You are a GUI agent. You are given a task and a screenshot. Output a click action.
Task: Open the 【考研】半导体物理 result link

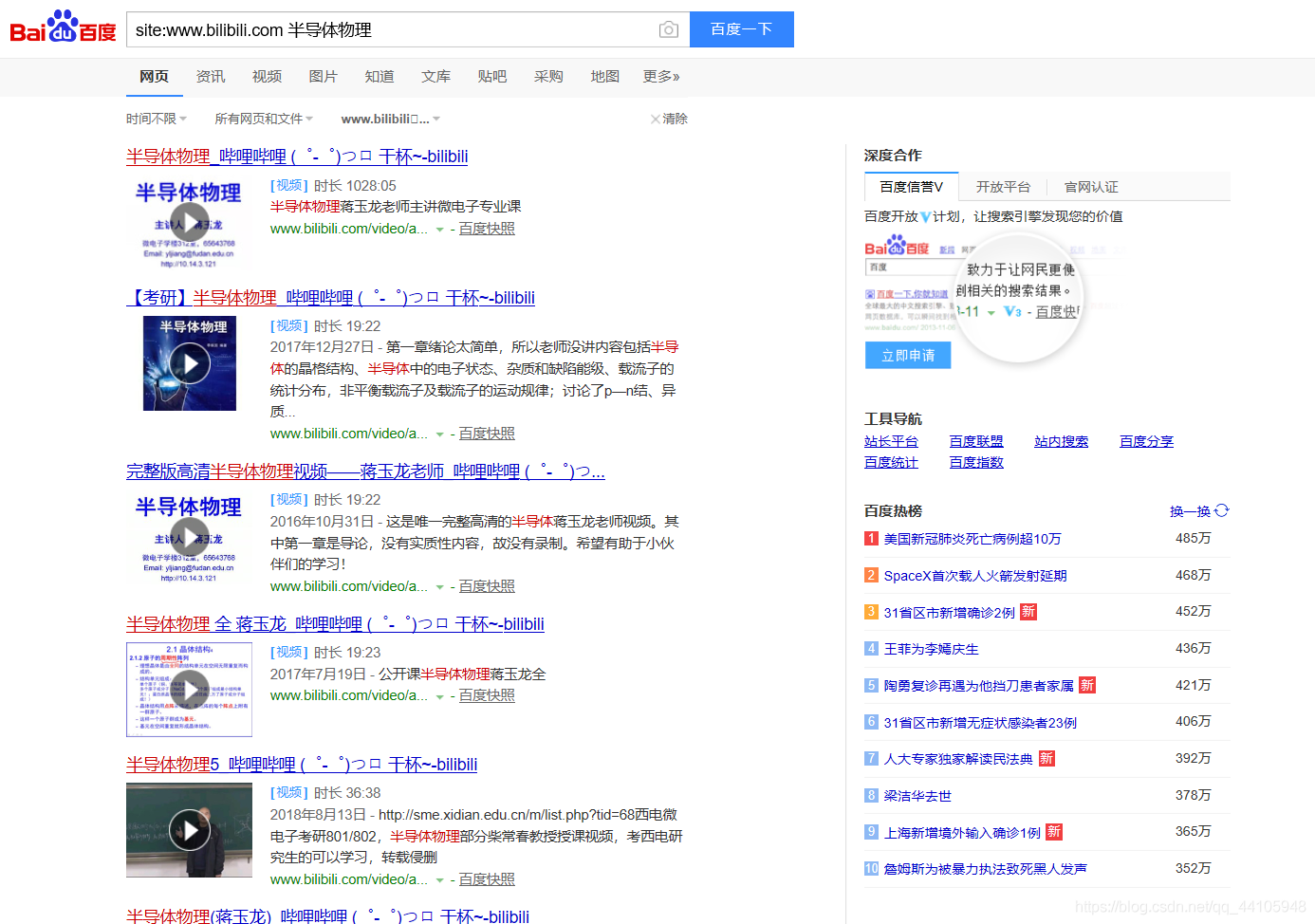coord(330,297)
